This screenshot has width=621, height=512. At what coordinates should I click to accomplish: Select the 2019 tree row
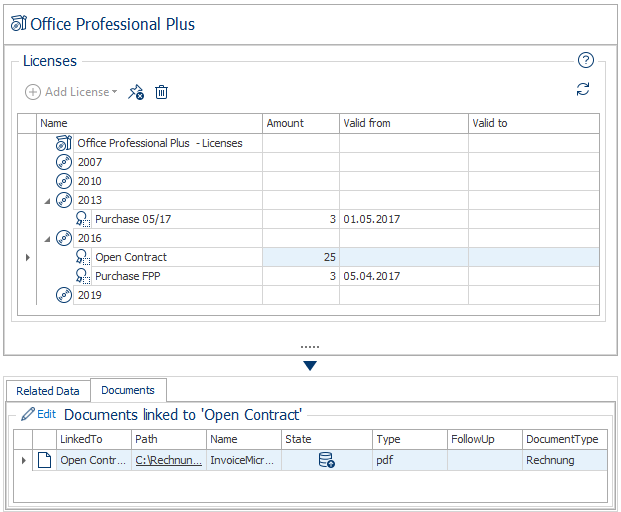[x=318, y=295]
